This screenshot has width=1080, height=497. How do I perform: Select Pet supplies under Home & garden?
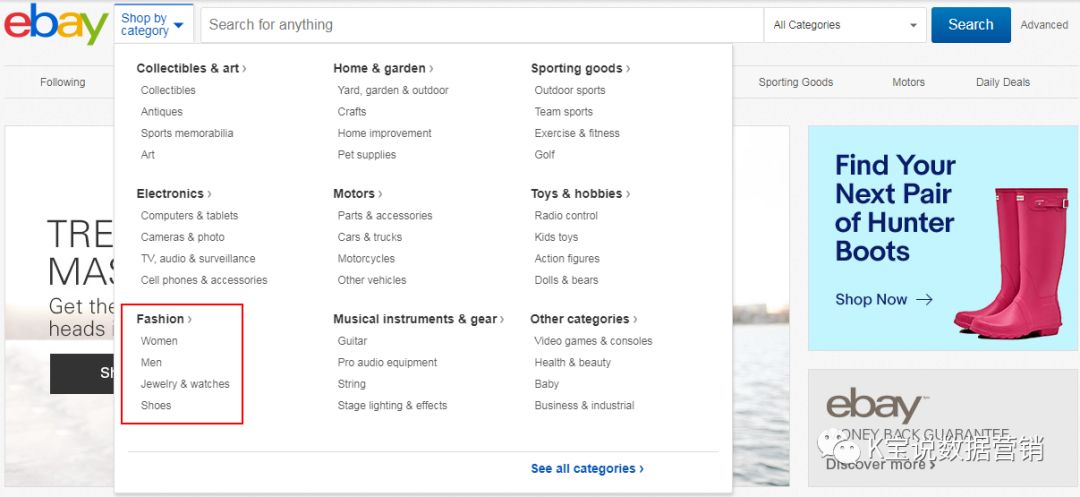[x=366, y=155]
